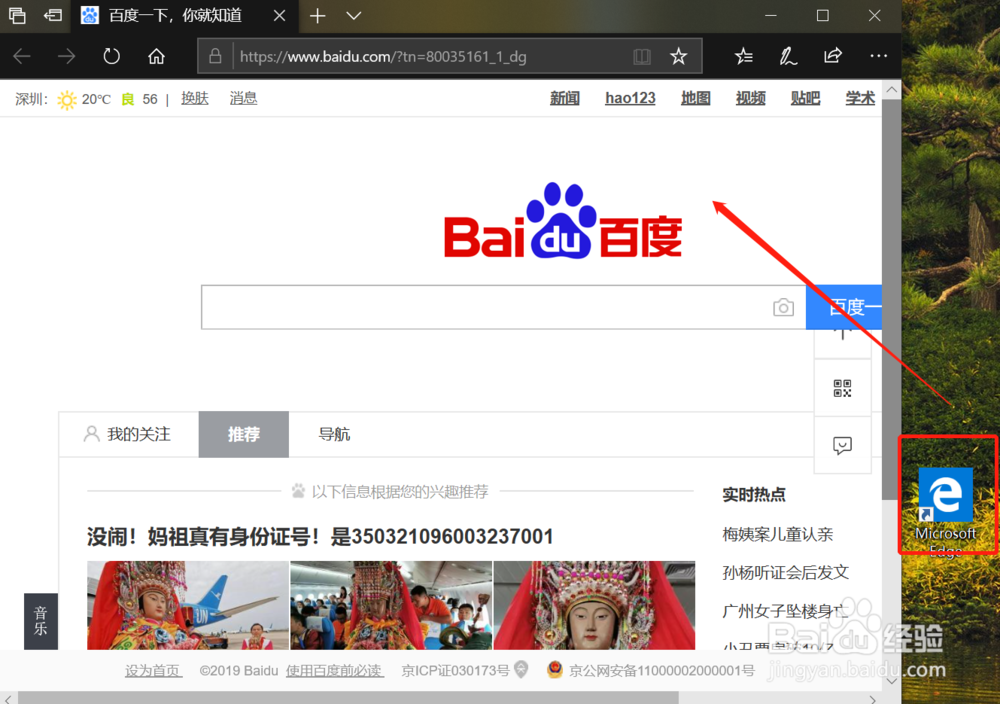The width and height of the screenshot is (1000, 704).
Task: Open 孙杨听证会后发文 hot topic
Action: (785, 573)
